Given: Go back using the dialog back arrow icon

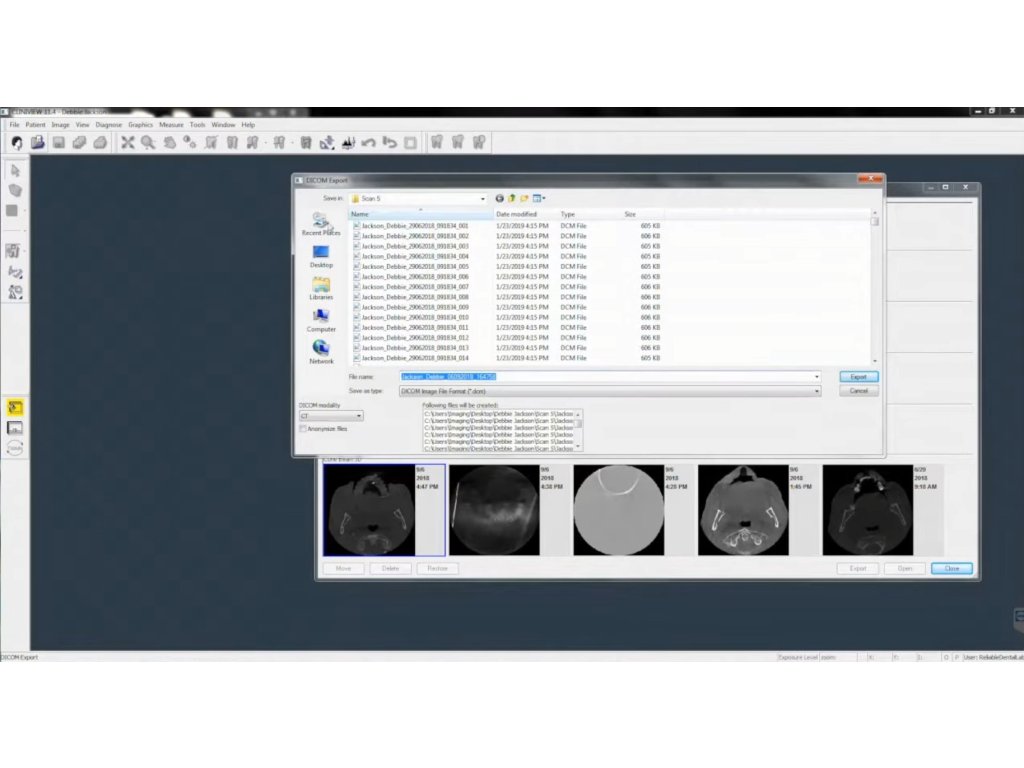Looking at the screenshot, I should click(500, 199).
